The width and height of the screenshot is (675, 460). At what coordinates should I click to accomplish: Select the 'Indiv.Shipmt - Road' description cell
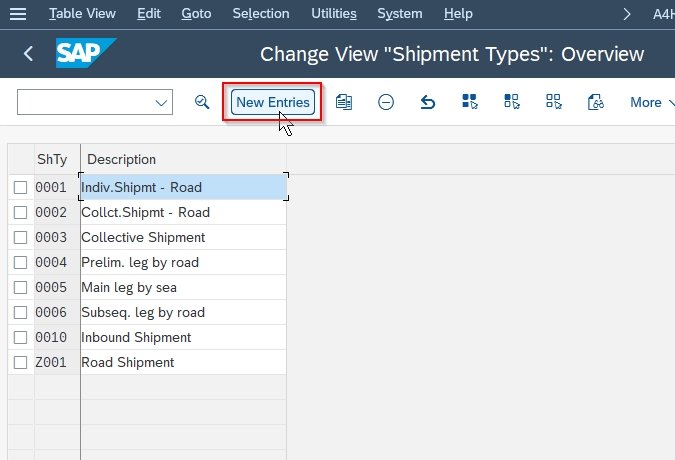pyautogui.click(x=183, y=187)
